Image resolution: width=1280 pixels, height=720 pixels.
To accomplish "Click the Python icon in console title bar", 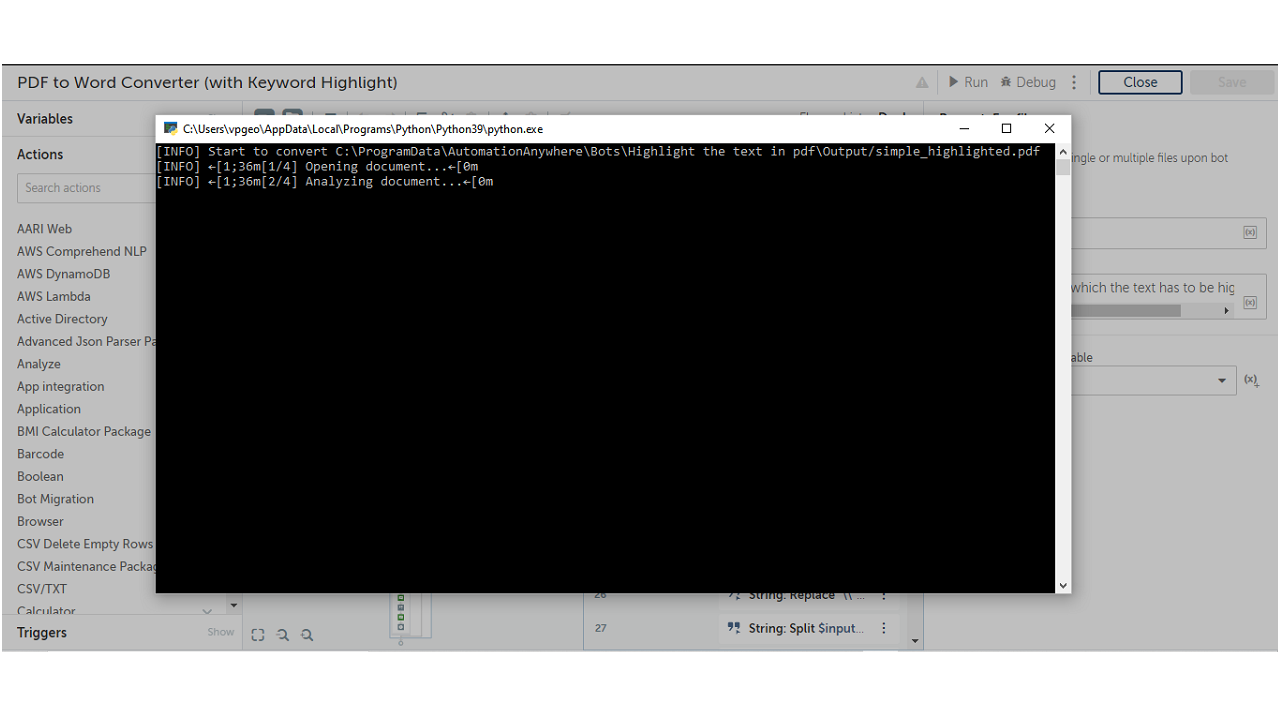I will (x=171, y=128).
